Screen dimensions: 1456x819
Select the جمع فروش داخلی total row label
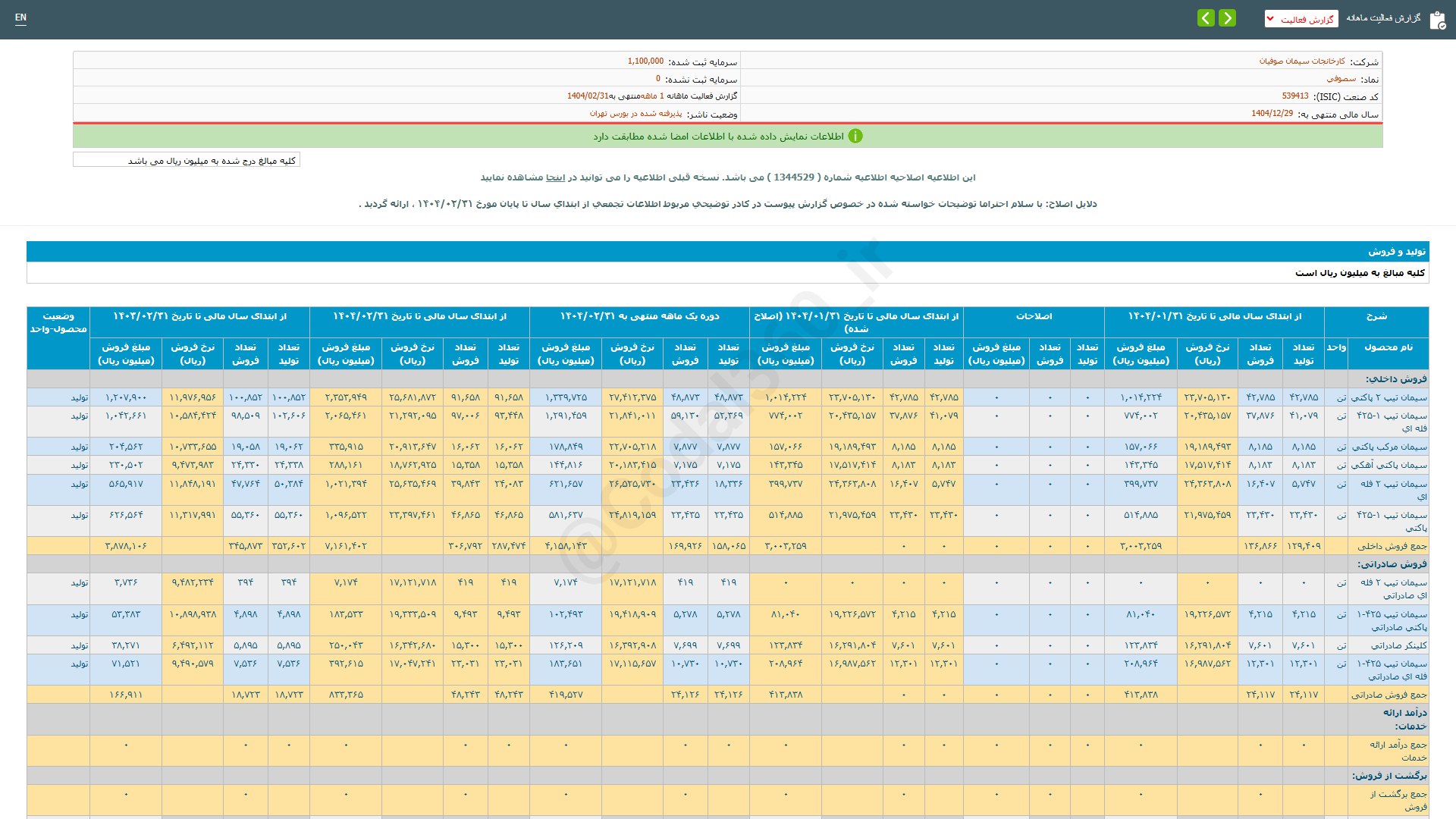coord(1392,546)
